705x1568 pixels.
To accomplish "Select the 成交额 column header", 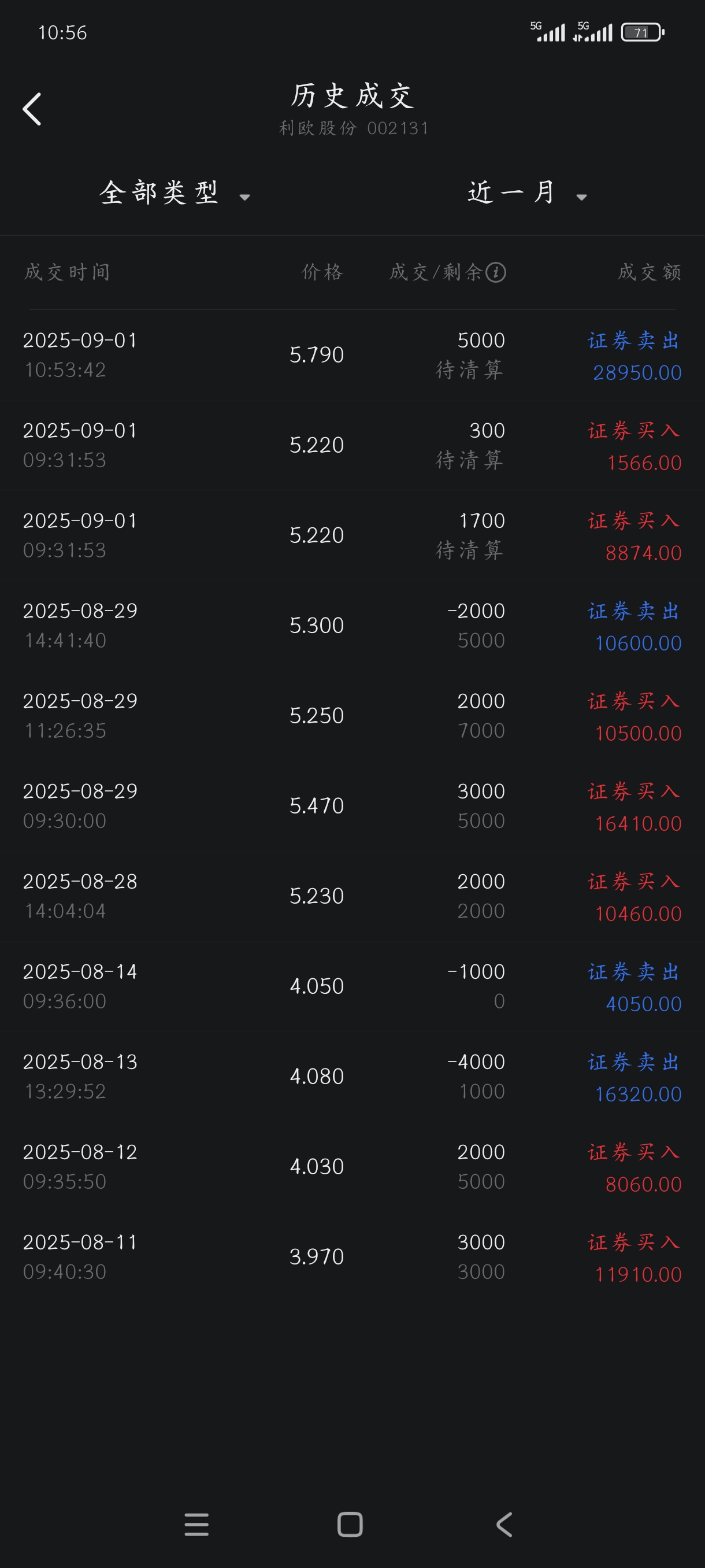I will point(649,272).
